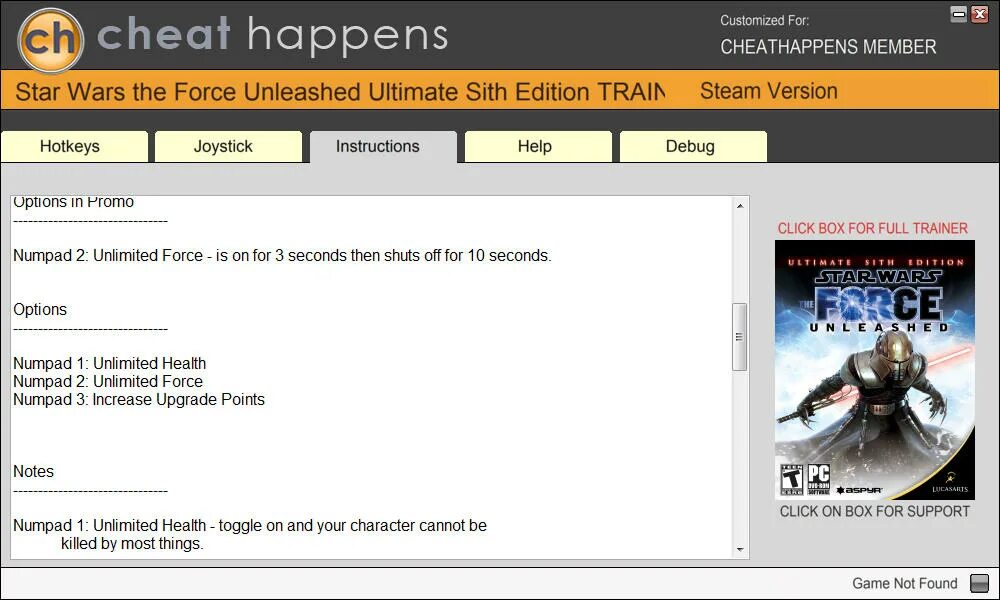Click the 'Steam Version' label
Screen dimensions: 1000x600
768,91
